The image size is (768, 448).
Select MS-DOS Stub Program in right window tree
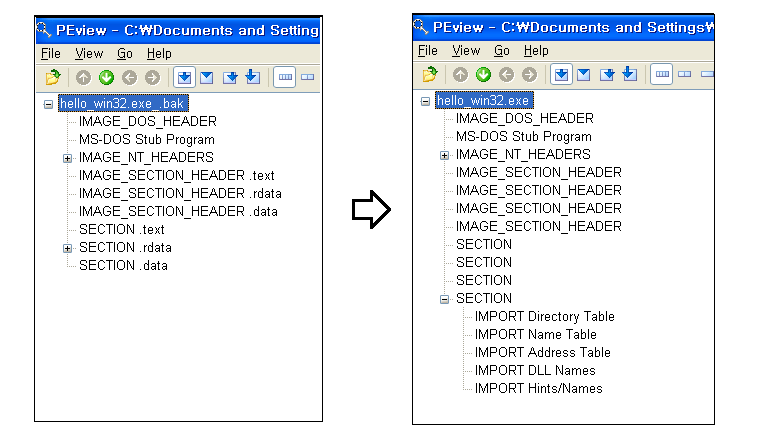(523, 137)
